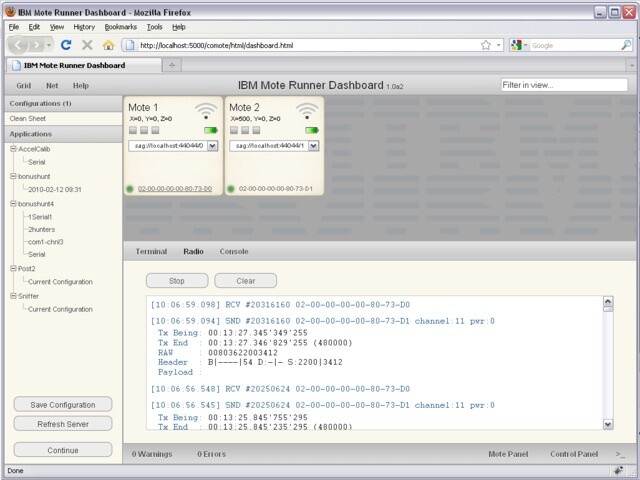This screenshot has width=640, height=480.
Task: Go to the Home page icon
Action: point(108,45)
